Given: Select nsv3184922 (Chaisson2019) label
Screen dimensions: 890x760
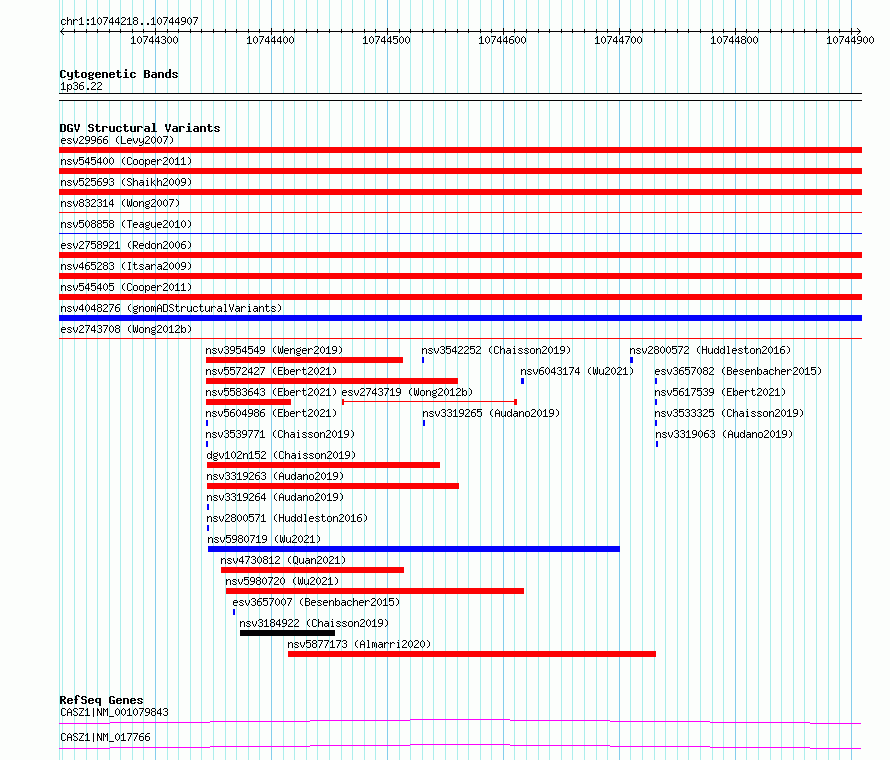Looking at the screenshot, I should coord(314,623).
